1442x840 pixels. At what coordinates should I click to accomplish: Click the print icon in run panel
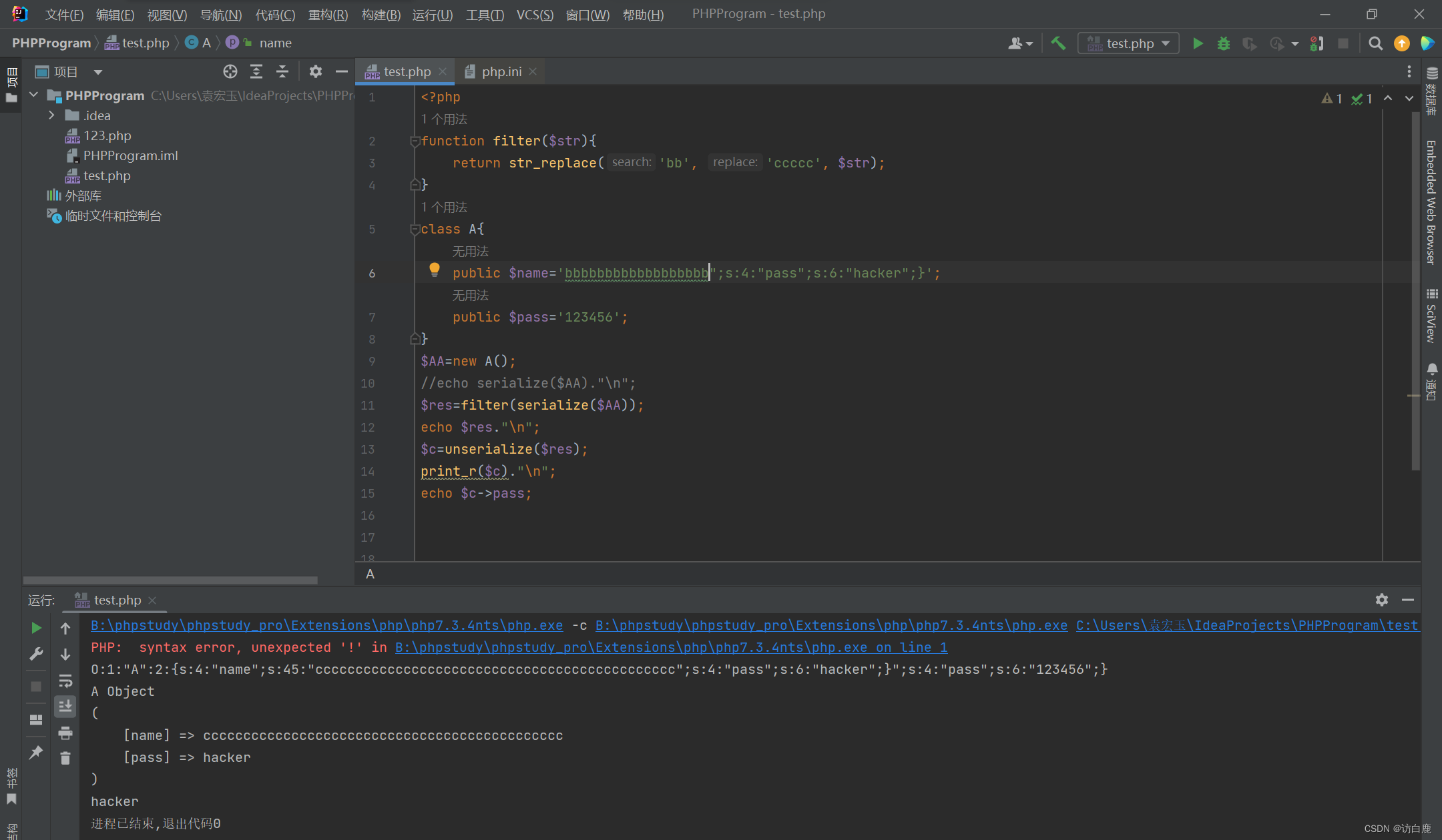pyautogui.click(x=65, y=733)
